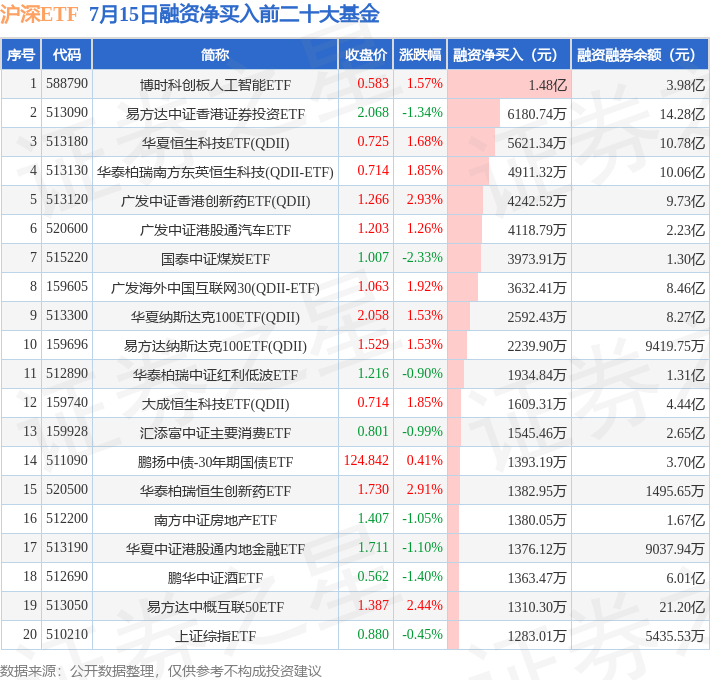The width and height of the screenshot is (710, 680).
Task: Click the 融资融券余额（元） column header
Action: coord(640,55)
